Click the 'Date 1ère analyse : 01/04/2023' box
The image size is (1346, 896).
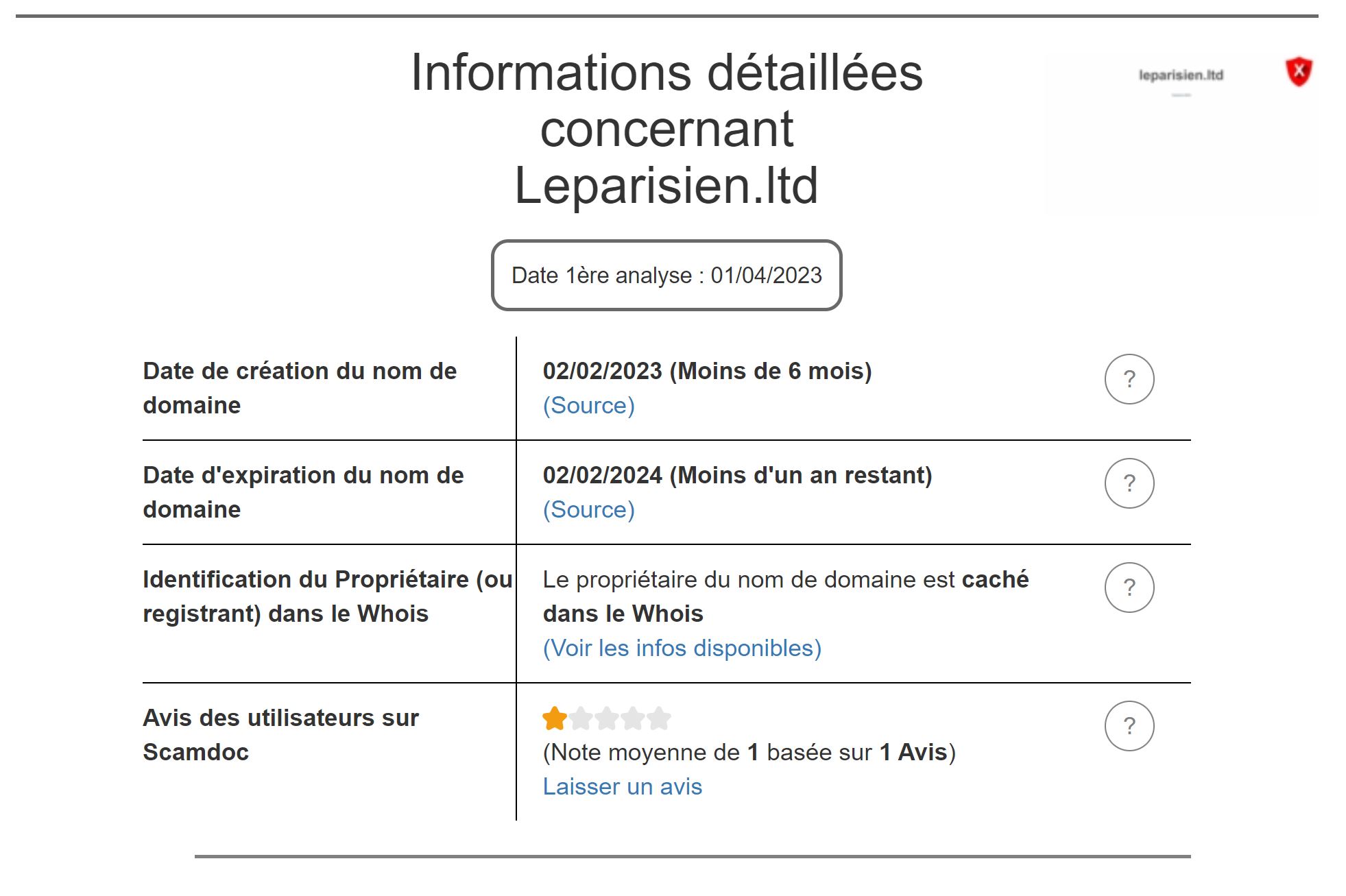666,275
